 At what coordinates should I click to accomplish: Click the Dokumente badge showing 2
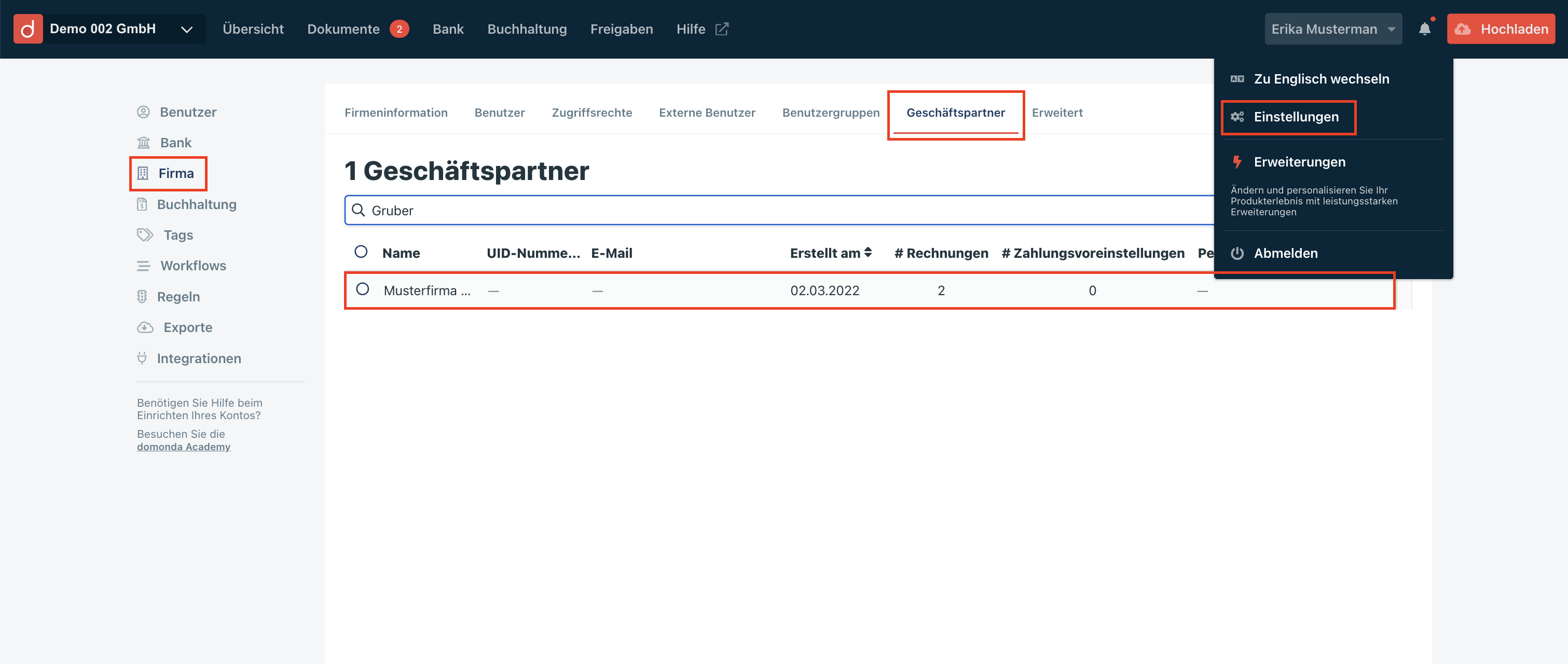pos(400,29)
